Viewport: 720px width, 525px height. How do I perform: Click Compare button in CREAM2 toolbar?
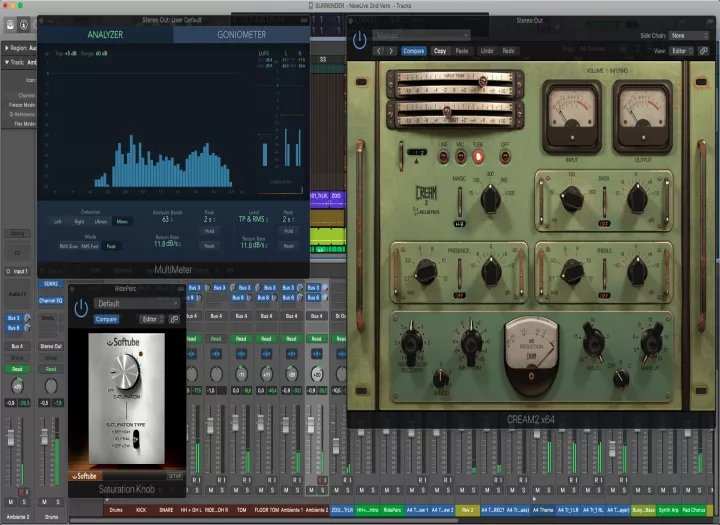(x=413, y=50)
